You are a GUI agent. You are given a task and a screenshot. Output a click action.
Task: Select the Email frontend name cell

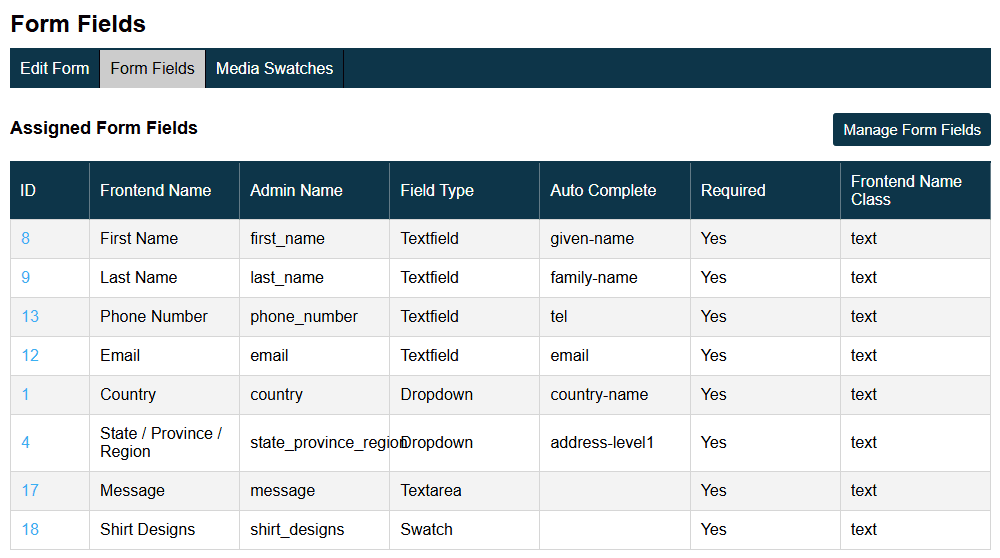[x=165, y=355]
